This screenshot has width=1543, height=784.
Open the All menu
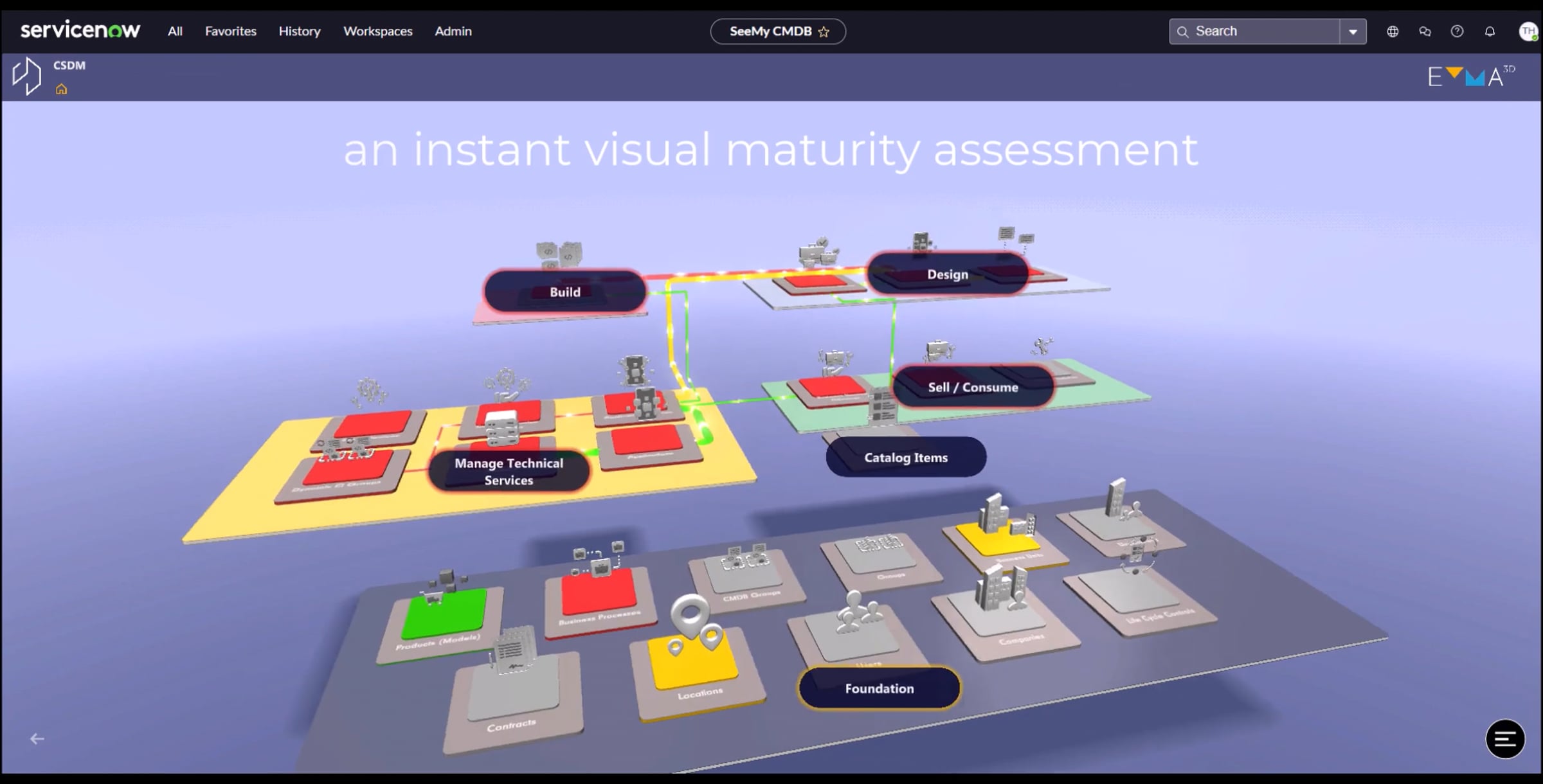click(174, 31)
